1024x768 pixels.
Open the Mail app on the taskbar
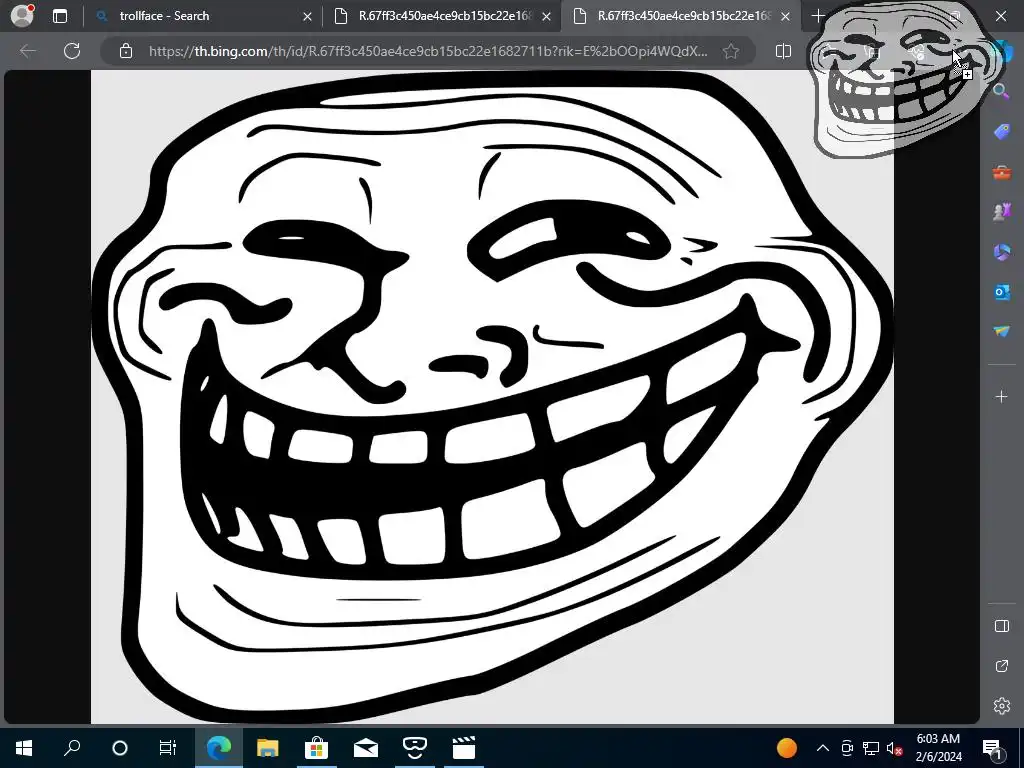tap(366, 748)
